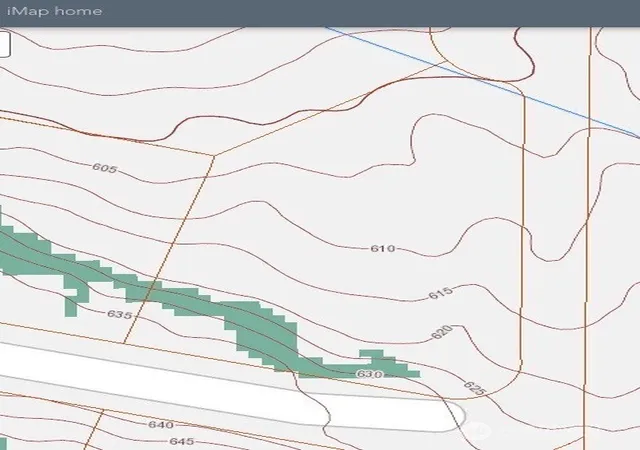Click the 640 contour elevation label
This screenshot has width=640, height=450.
pos(161,425)
